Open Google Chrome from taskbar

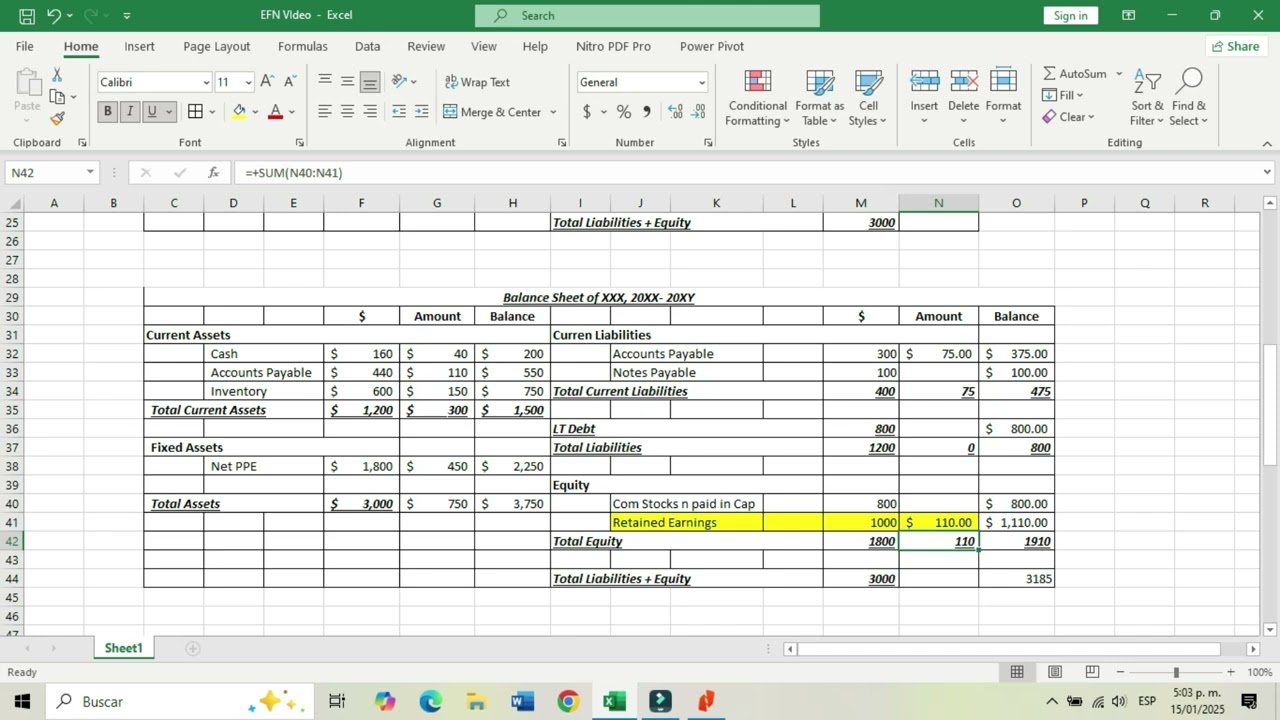[x=568, y=701]
